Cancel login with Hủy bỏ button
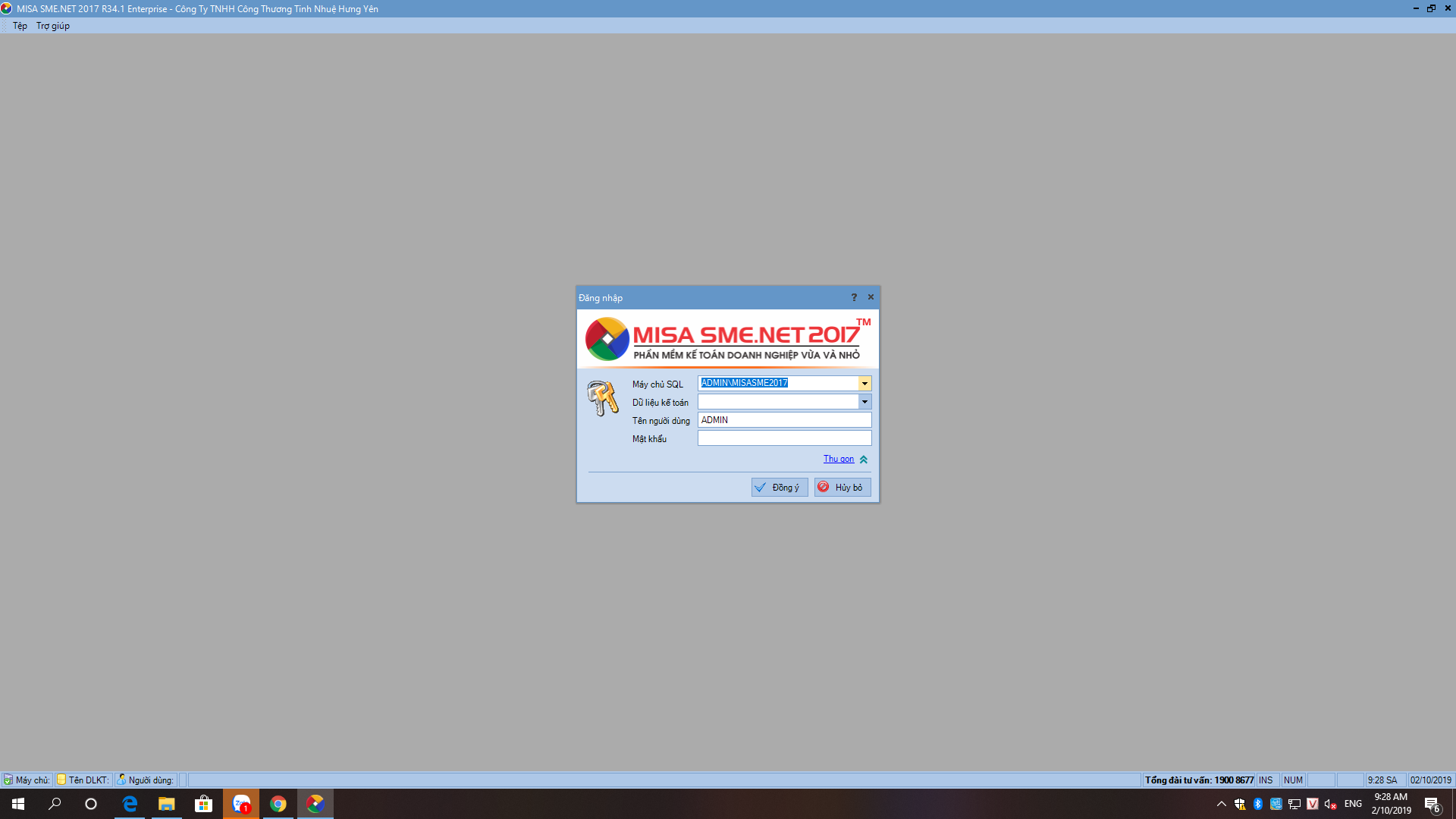This screenshot has height=819, width=1456. (x=843, y=487)
